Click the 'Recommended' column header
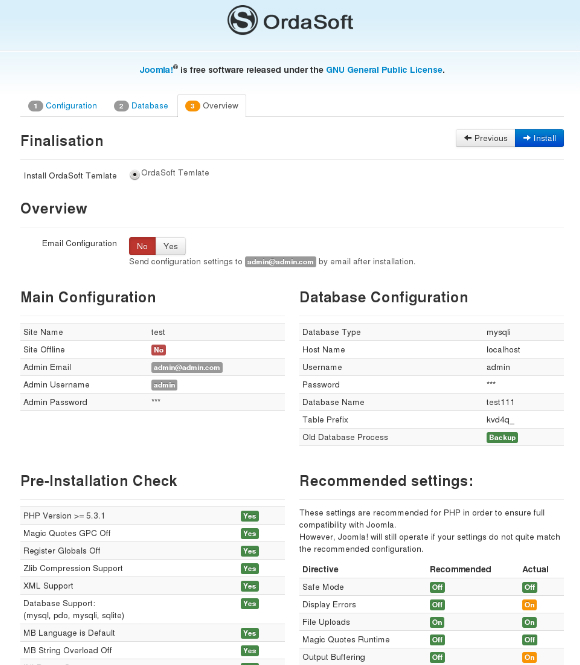This screenshot has height=665, width=580. pyautogui.click(x=460, y=569)
